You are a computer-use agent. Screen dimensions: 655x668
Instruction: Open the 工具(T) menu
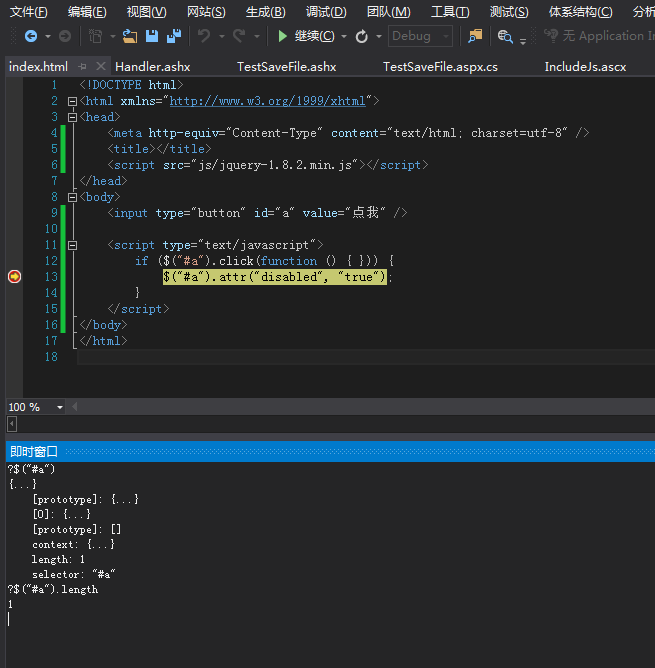[x=450, y=12]
